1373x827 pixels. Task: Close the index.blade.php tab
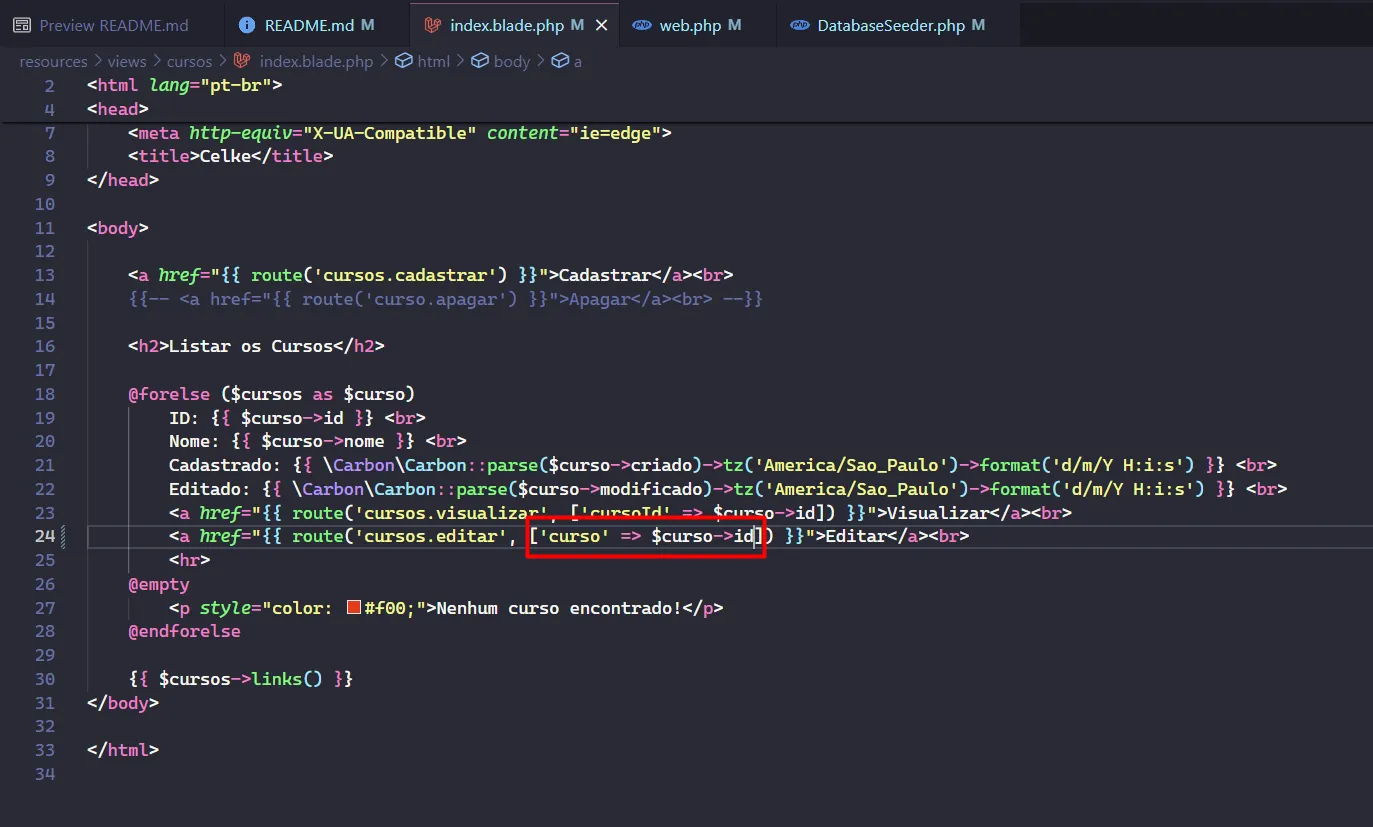601,25
